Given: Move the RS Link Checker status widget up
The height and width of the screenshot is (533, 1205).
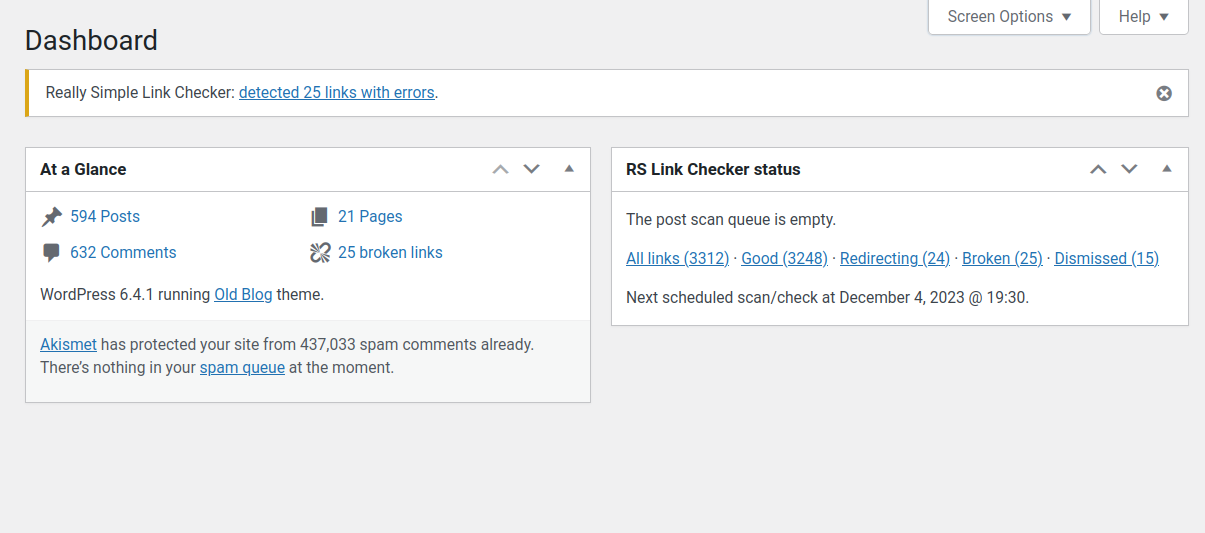Looking at the screenshot, I should click(x=1098, y=169).
